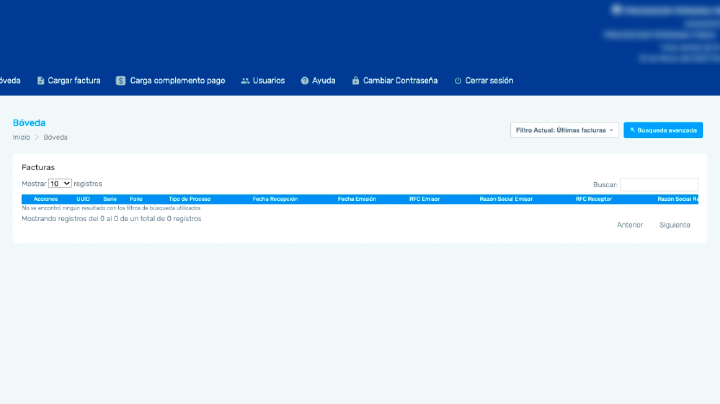Expand the Filtro Actual: Últimas facturas dropdown
The width and height of the screenshot is (720, 404).
[x=564, y=130]
